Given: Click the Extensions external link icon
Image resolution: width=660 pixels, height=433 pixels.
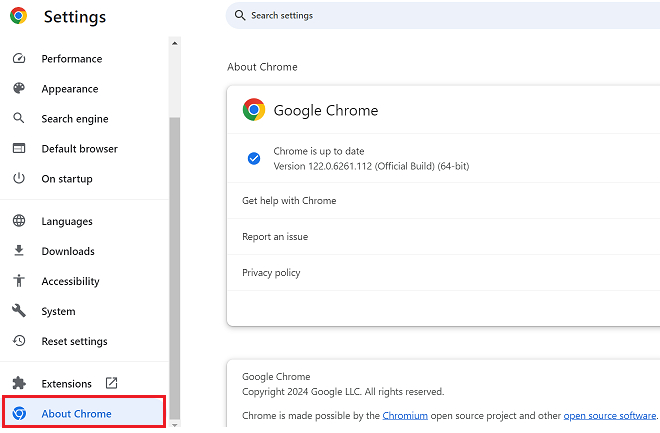Looking at the screenshot, I should (x=111, y=383).
